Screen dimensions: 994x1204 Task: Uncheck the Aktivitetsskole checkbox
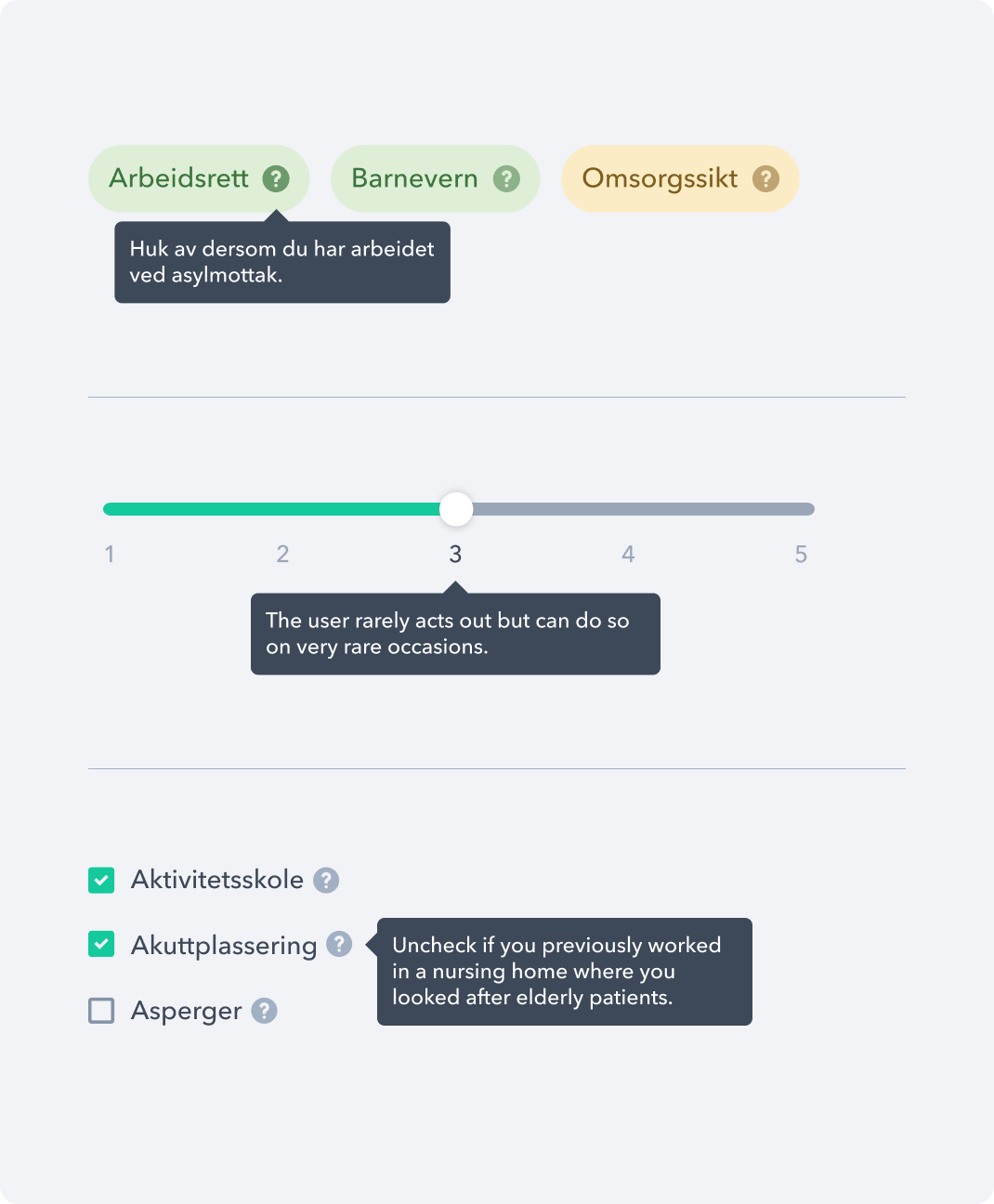[x=101, y=880]
